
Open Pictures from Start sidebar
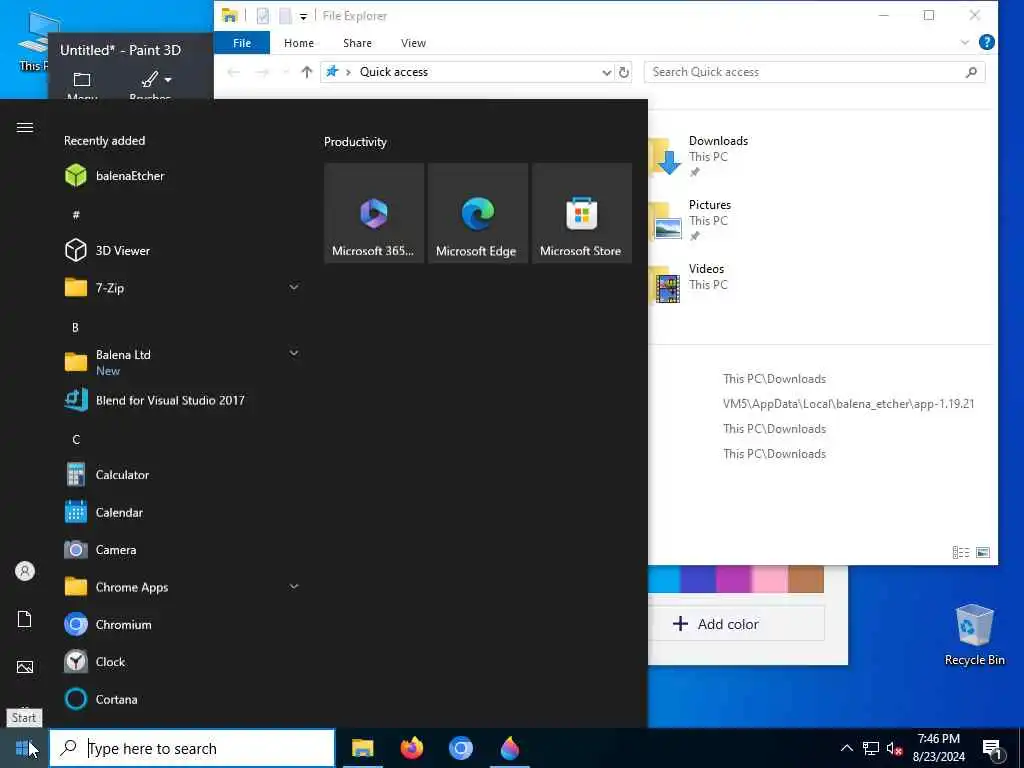click(25, 667)
